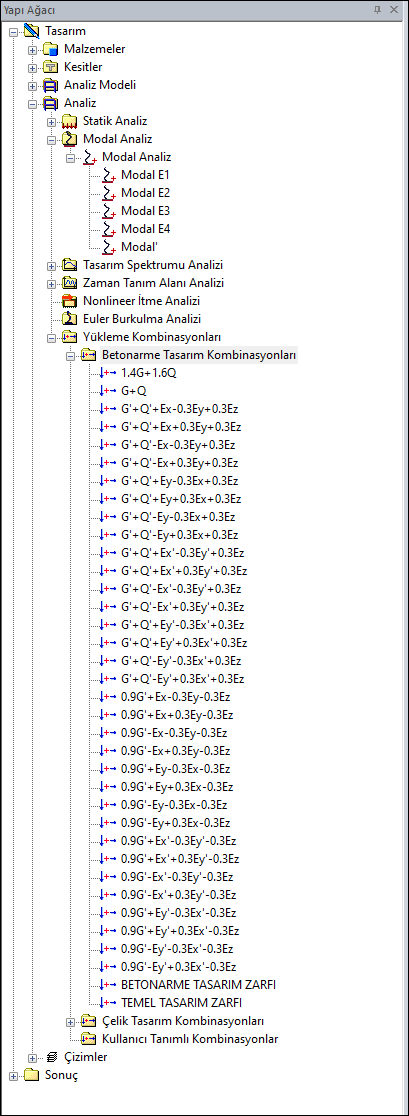Select Kullanıcı Tanımlı Kombinasyonlar item
The height and width of the screenshot is (1116, 409).
[x=190, y=1040]
